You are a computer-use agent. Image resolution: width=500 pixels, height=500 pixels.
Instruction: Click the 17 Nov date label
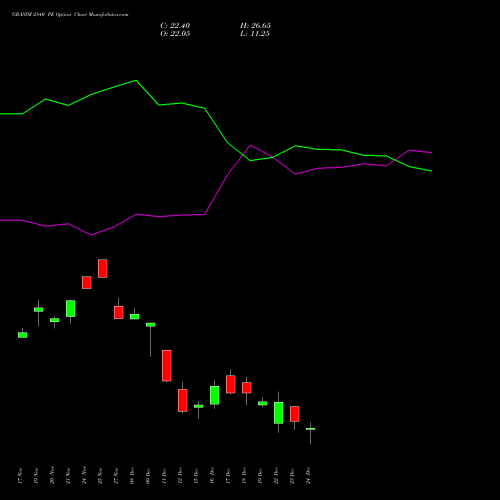pos(20,476)
